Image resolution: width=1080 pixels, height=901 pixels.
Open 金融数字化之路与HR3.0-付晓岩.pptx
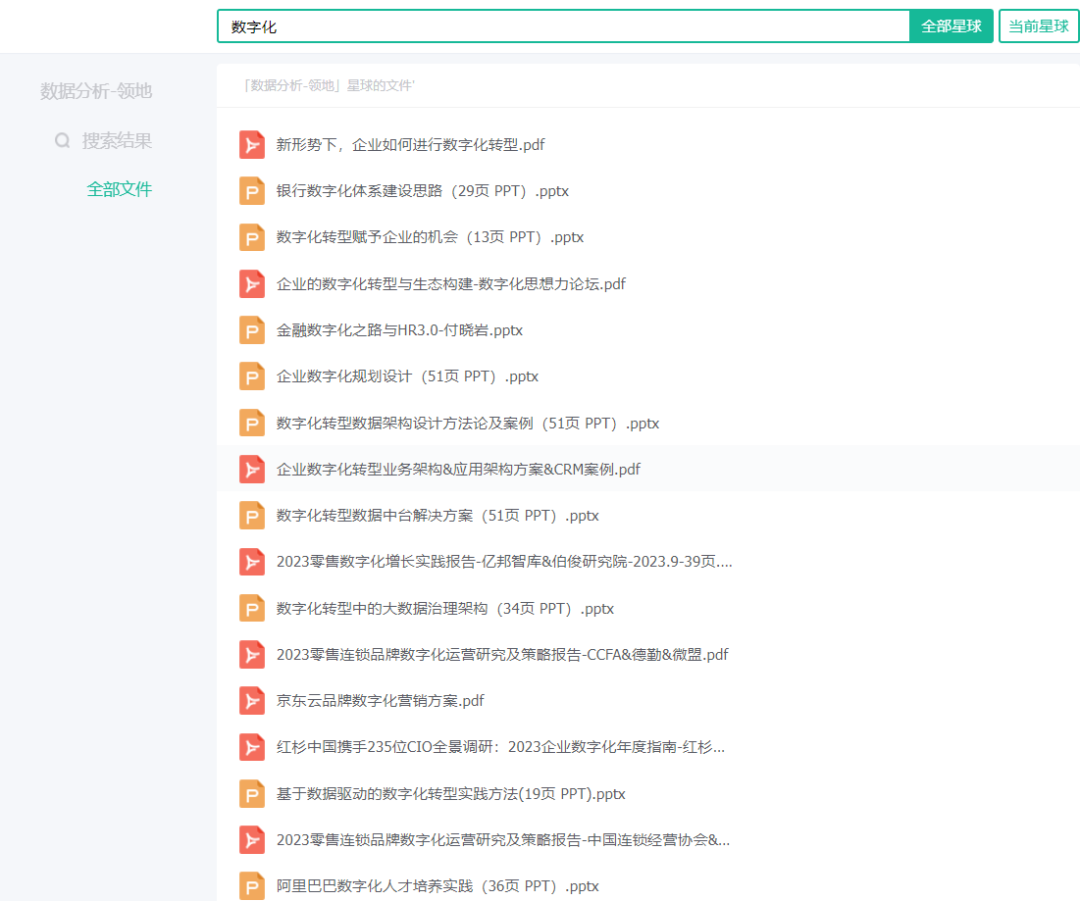click(398, 330)
